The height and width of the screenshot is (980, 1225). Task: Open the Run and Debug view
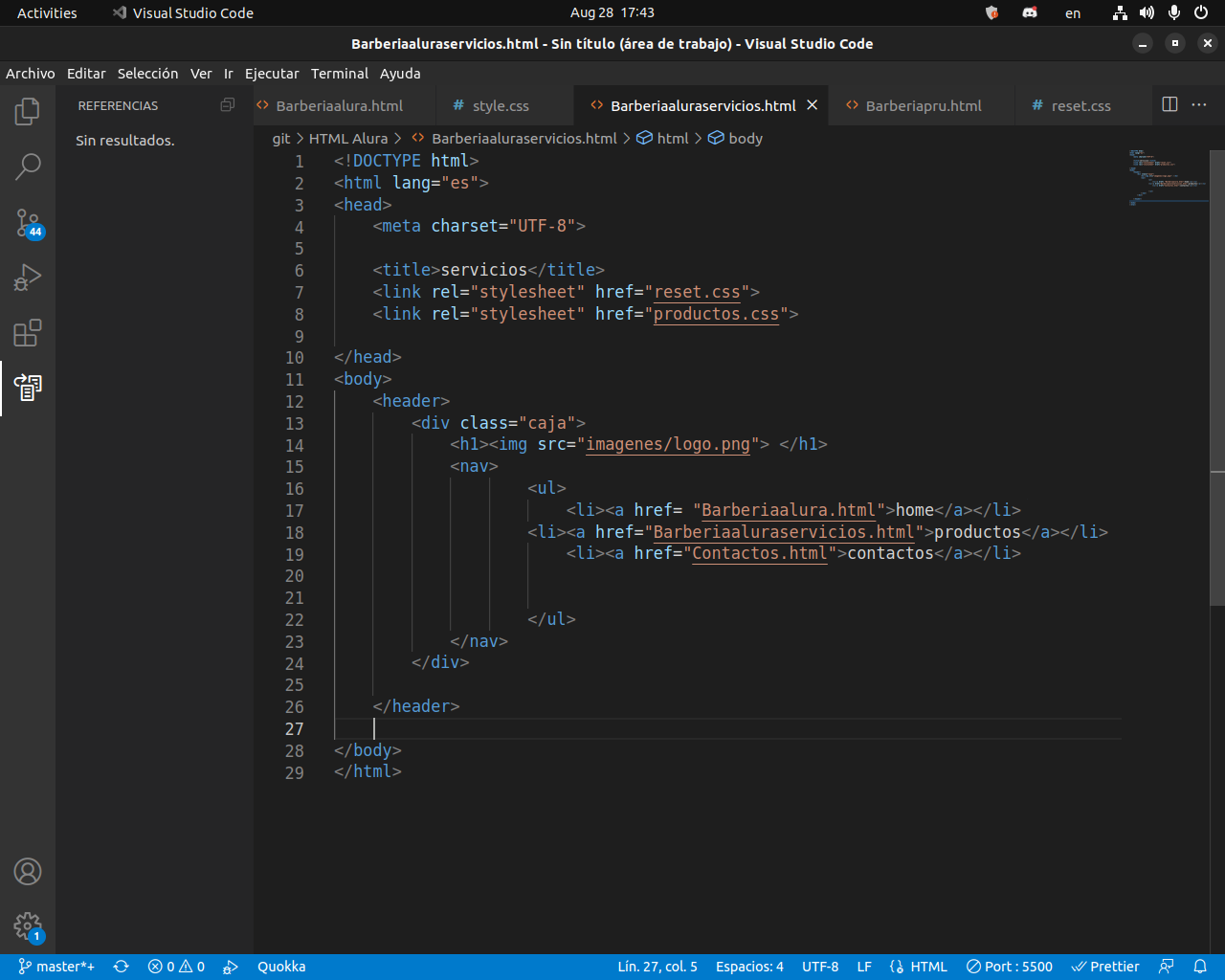click(28, 278)
